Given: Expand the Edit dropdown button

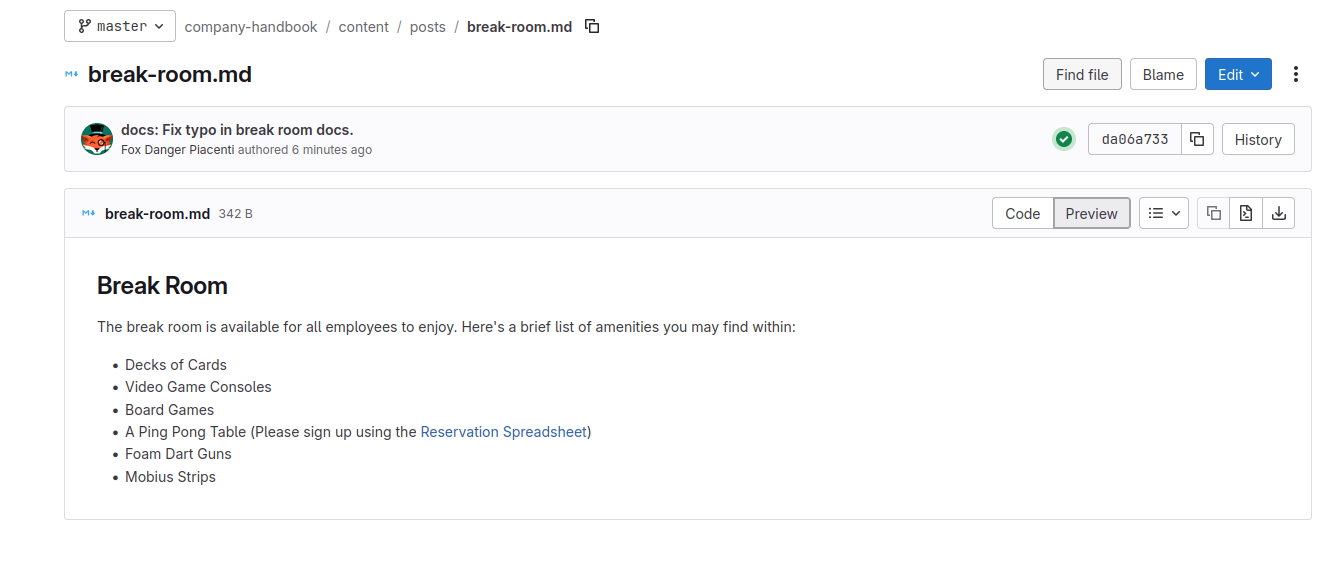Looking at the screenshot, I should click(x=1238, y=74).
